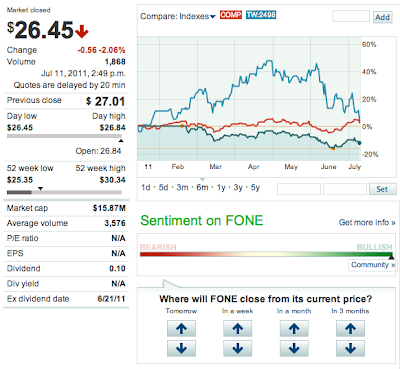Vote down arrow for In a month

point(294,348)
